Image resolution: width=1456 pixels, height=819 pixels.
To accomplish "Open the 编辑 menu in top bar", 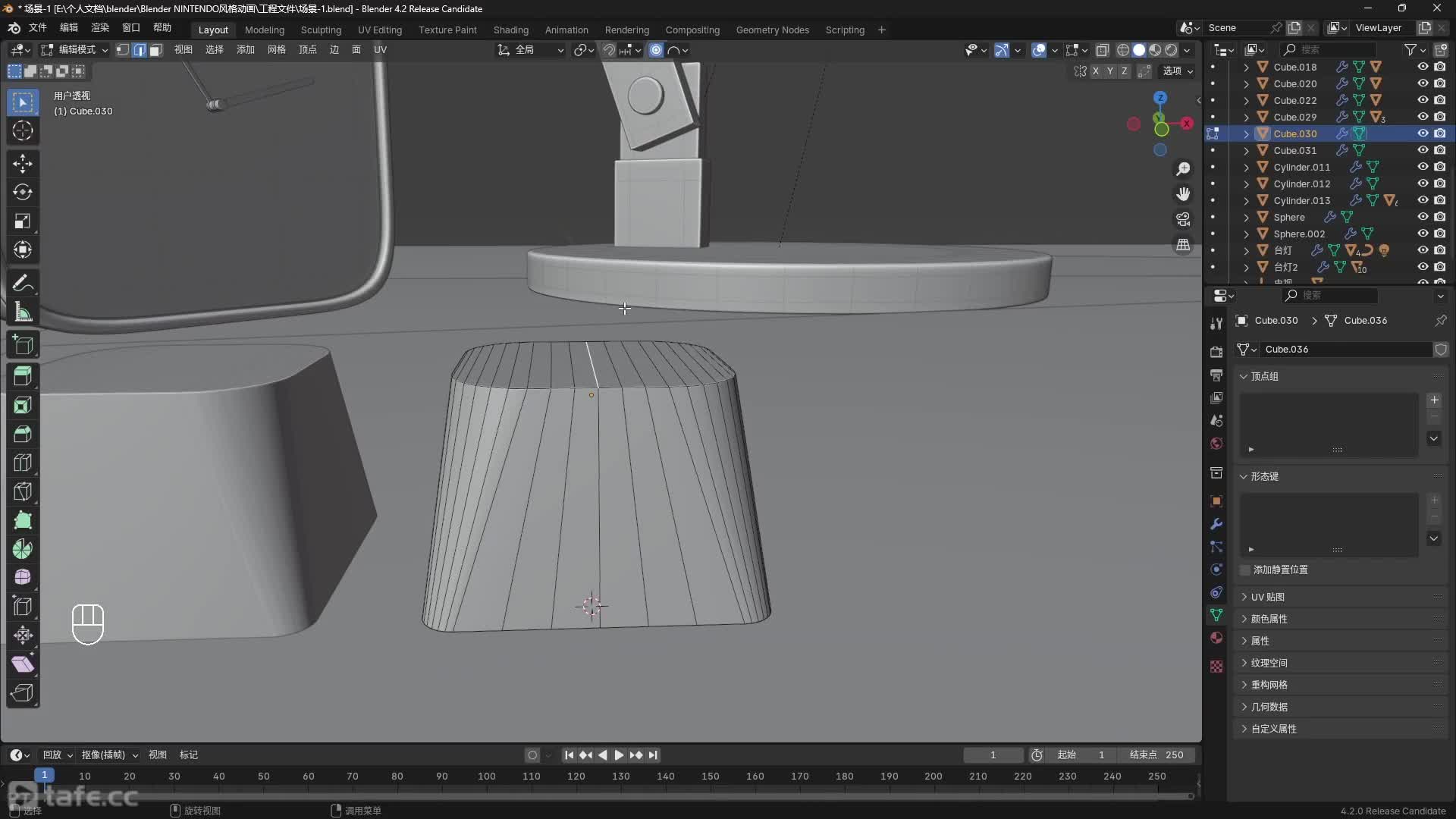I will tap(69, 28).
